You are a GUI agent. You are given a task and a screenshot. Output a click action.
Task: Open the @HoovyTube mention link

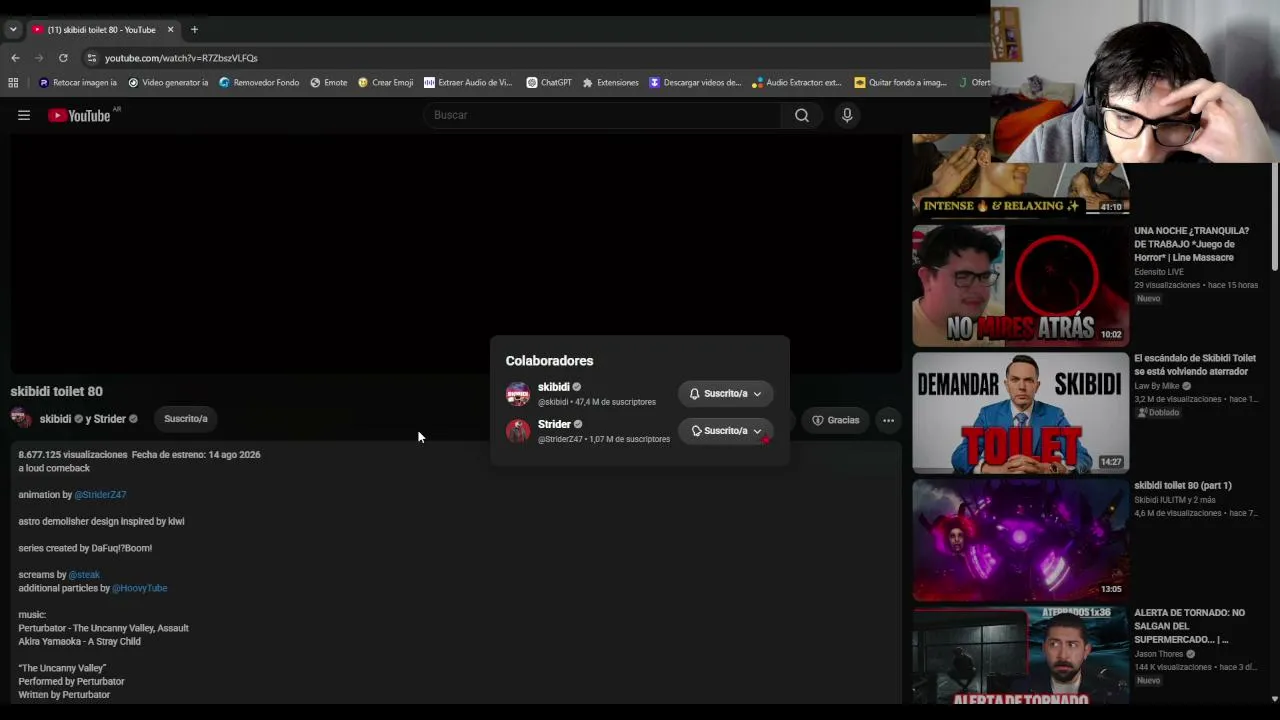pos(140,588)
